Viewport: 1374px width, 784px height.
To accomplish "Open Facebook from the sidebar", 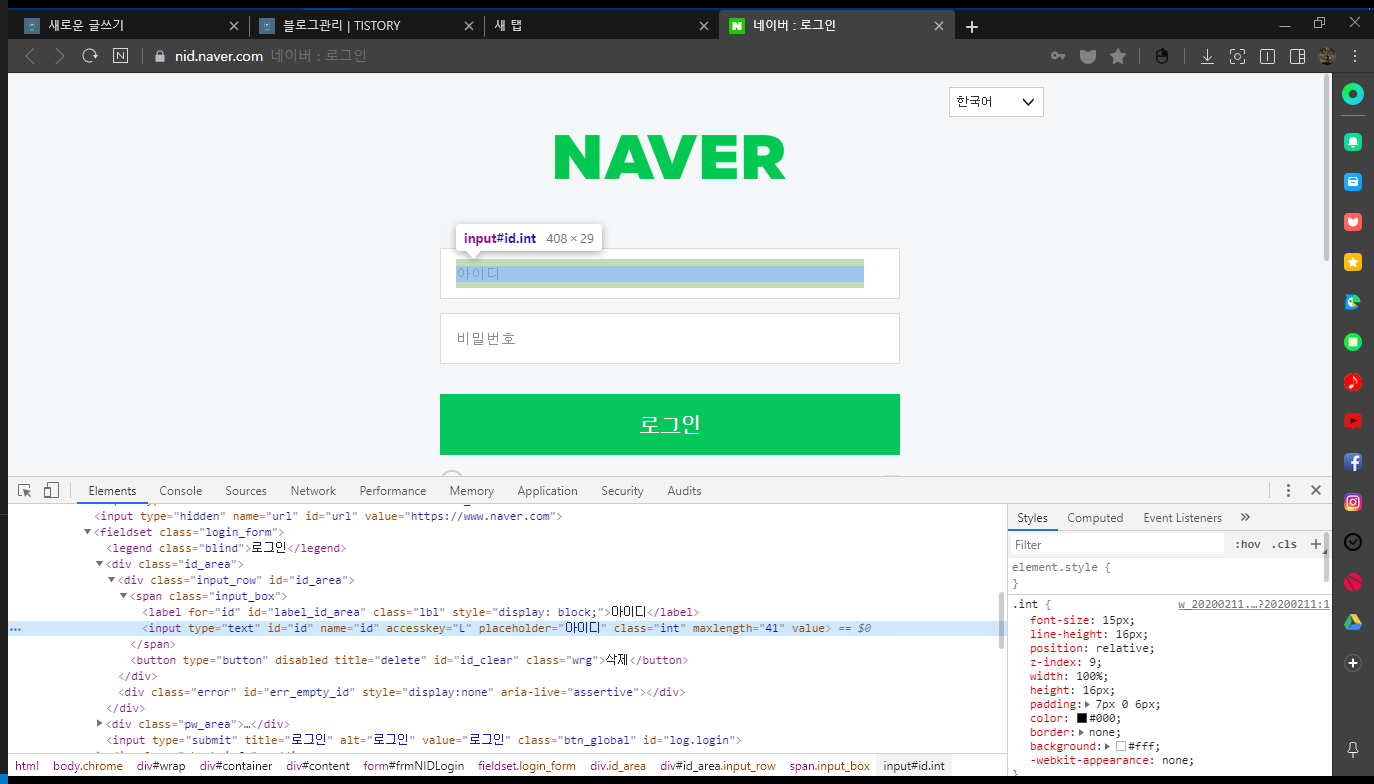I will 1353,462.
